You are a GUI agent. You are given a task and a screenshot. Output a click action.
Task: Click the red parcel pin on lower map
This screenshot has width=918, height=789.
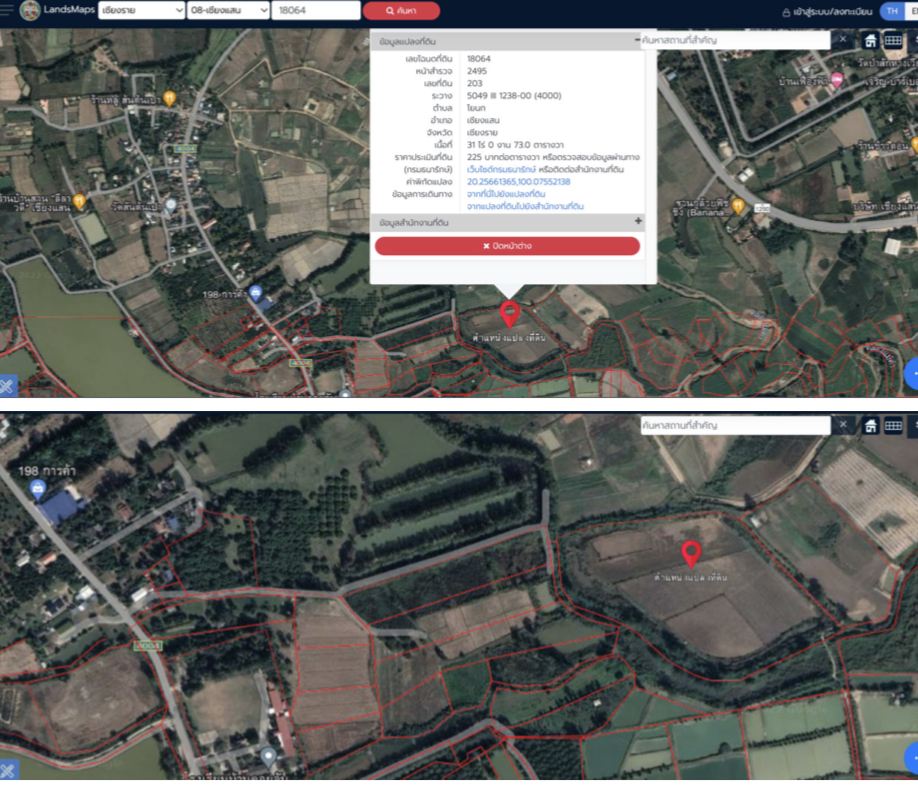[x=690, y=553]
